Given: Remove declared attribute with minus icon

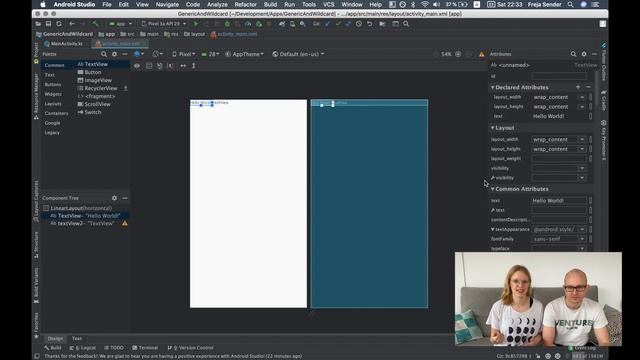Looking at the screenshot, I should tap(588, 87).
